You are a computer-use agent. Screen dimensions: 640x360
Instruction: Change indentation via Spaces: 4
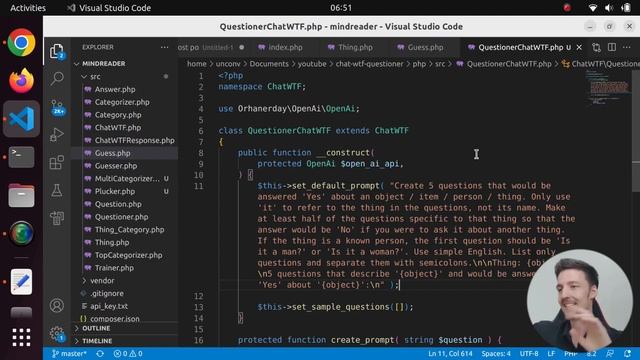click(496, 353)
